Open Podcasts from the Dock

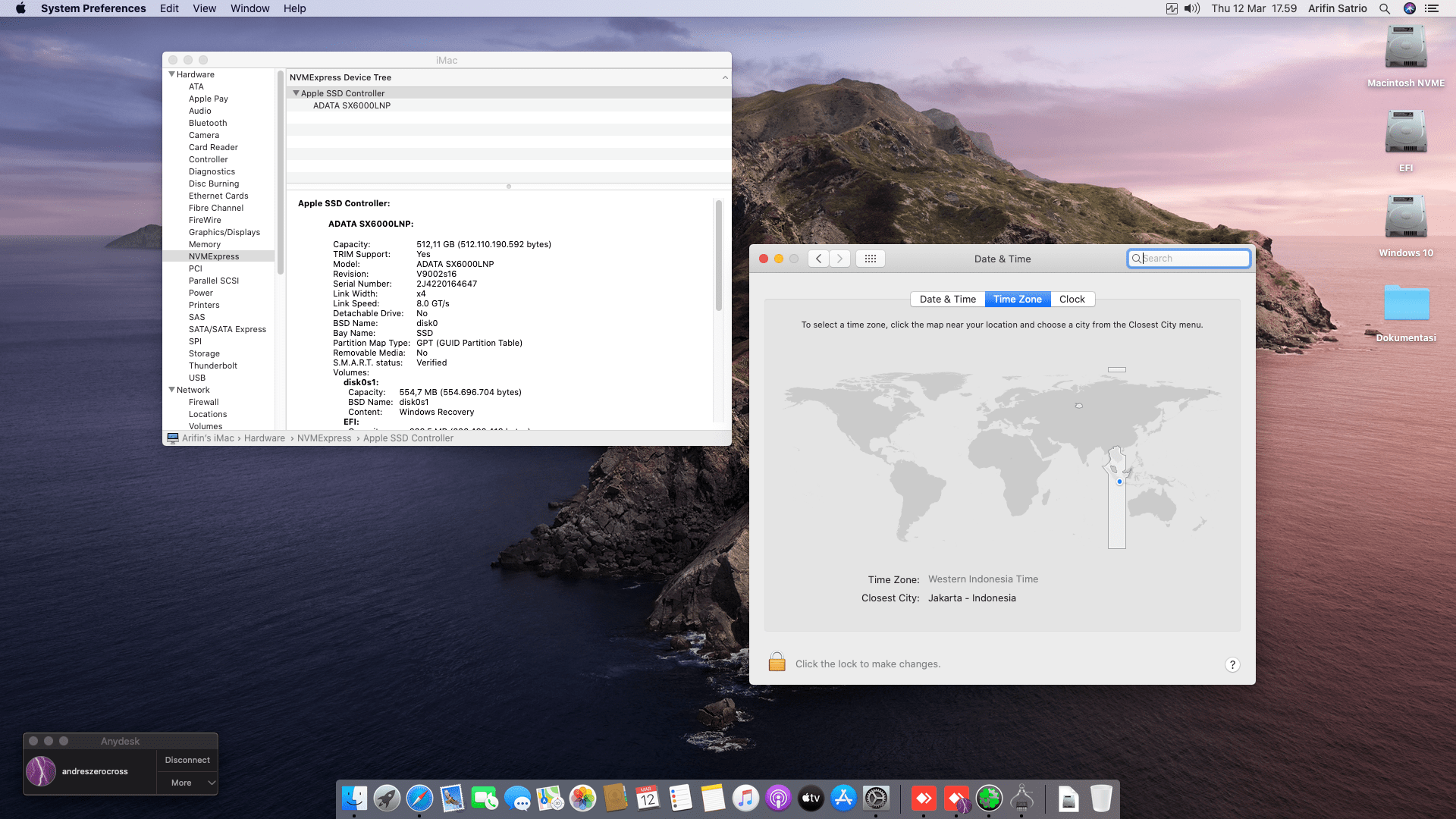coord(778,798)
